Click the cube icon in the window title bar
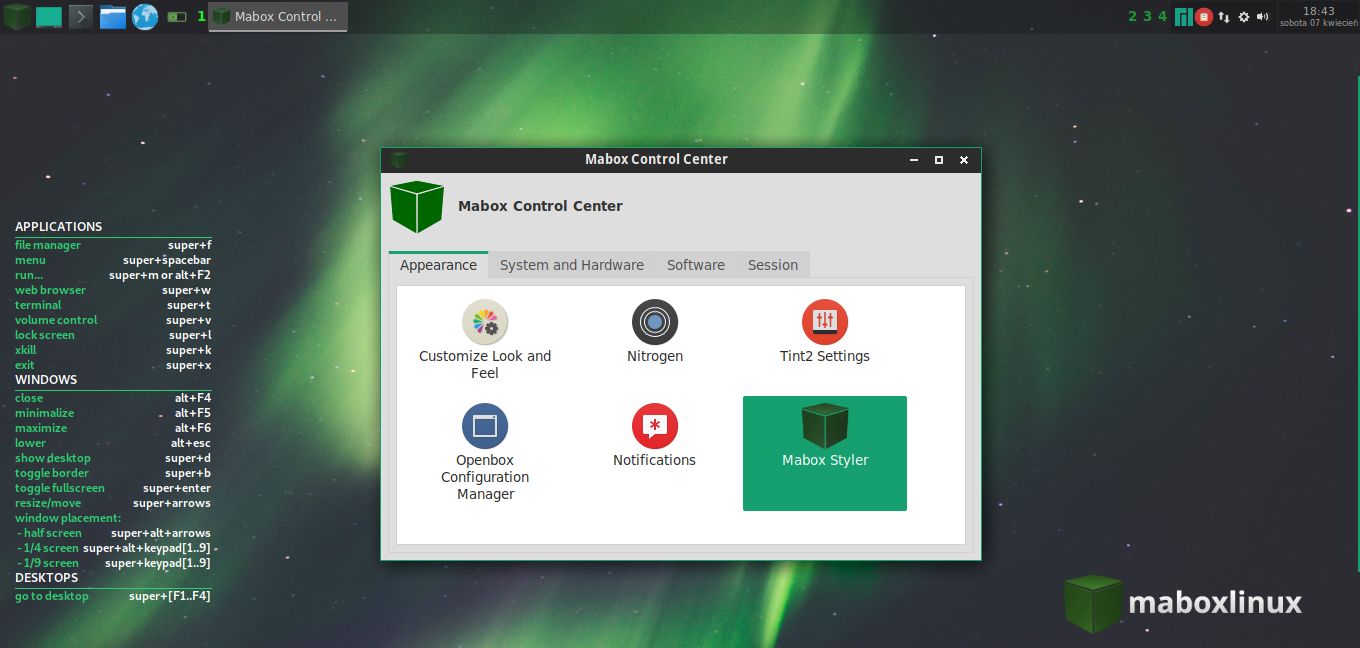The height and width of the screenshot is (648, 1360). click(399, 160)
